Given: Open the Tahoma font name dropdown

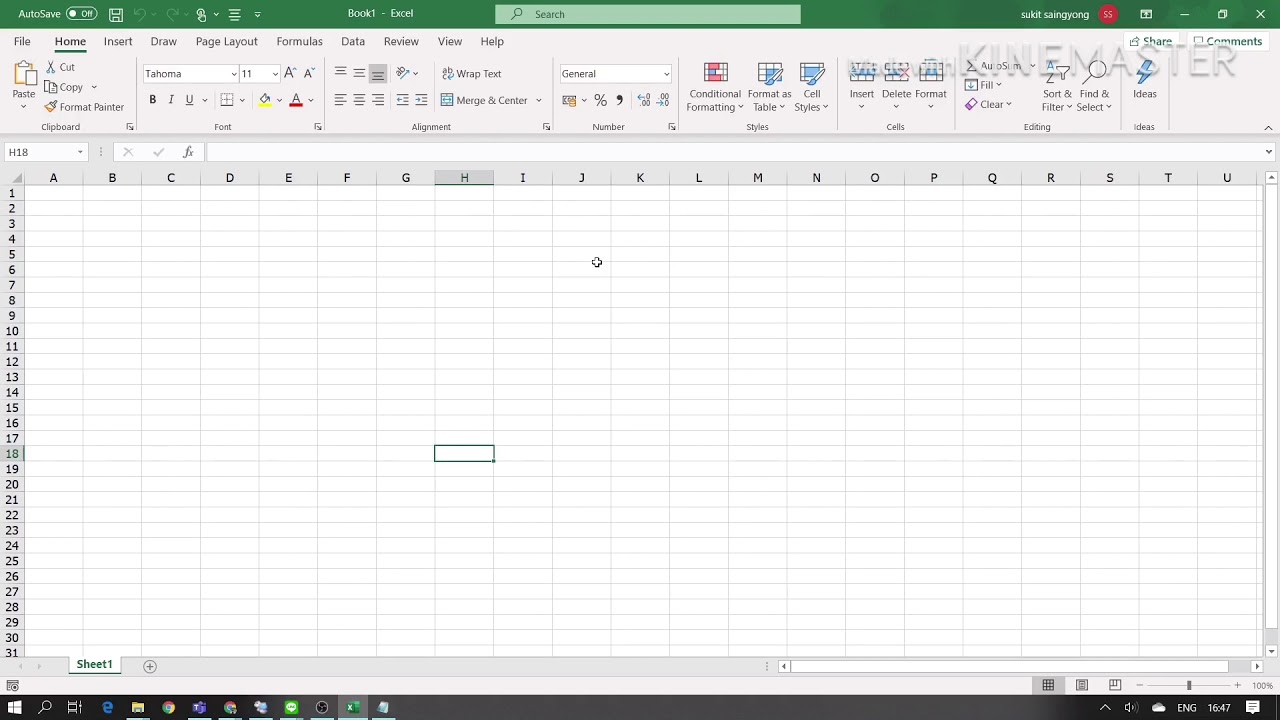Looking at the screenshot, I should [234, 74].
